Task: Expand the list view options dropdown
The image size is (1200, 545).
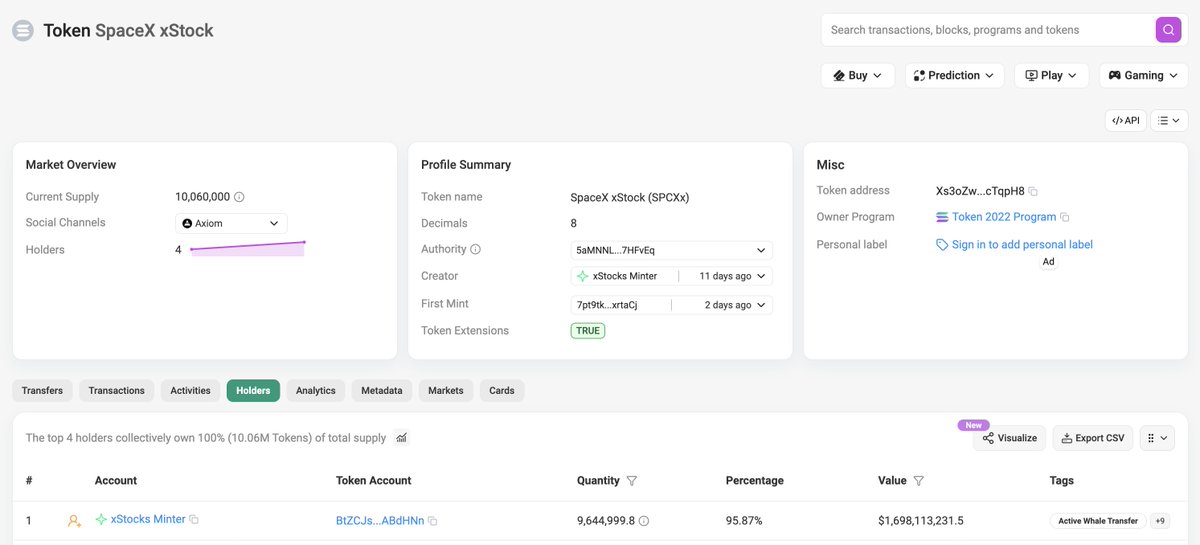Action: 1169,120
